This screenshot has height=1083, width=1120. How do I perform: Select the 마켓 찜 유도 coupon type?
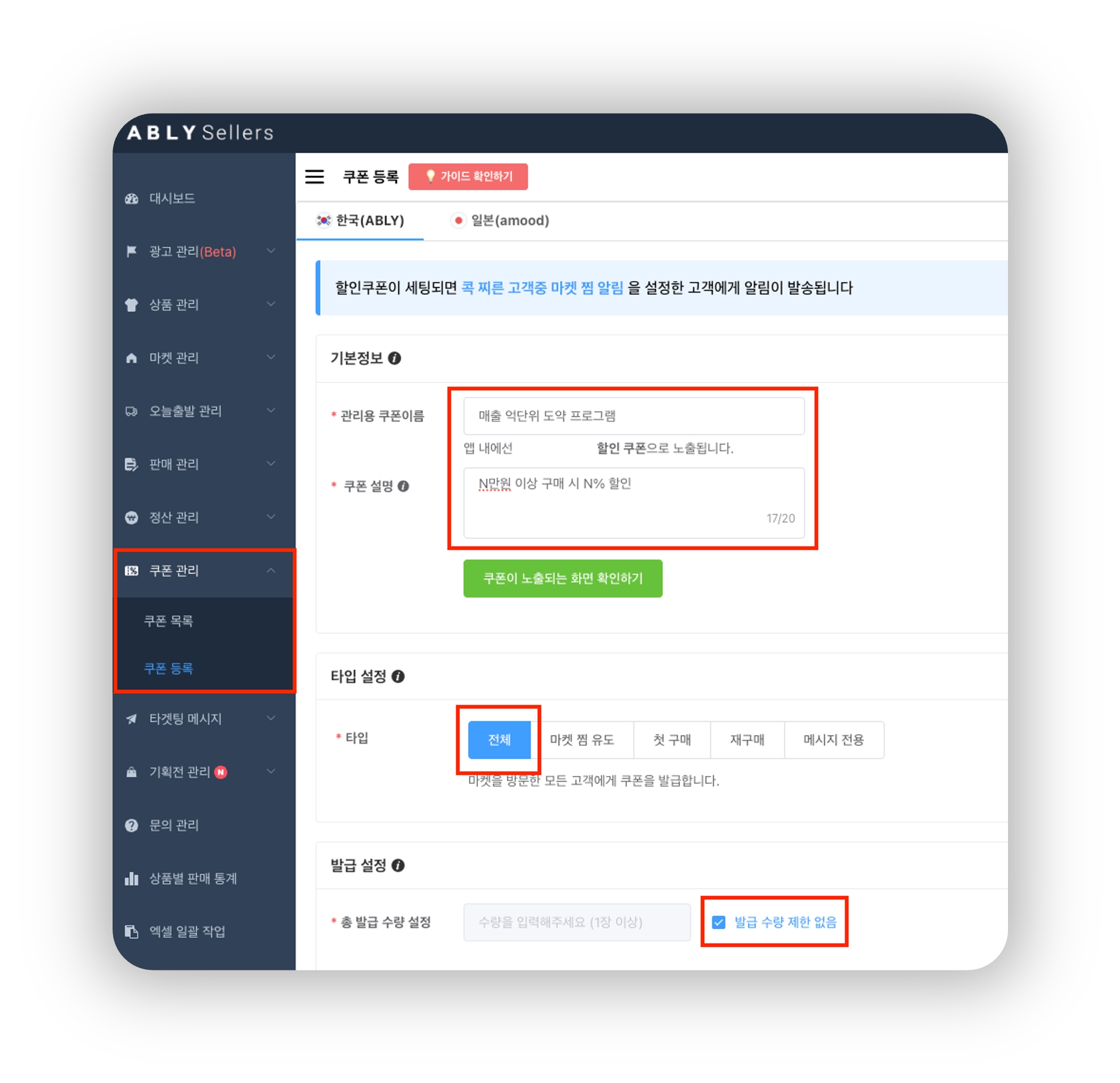[x=581, y=740]
